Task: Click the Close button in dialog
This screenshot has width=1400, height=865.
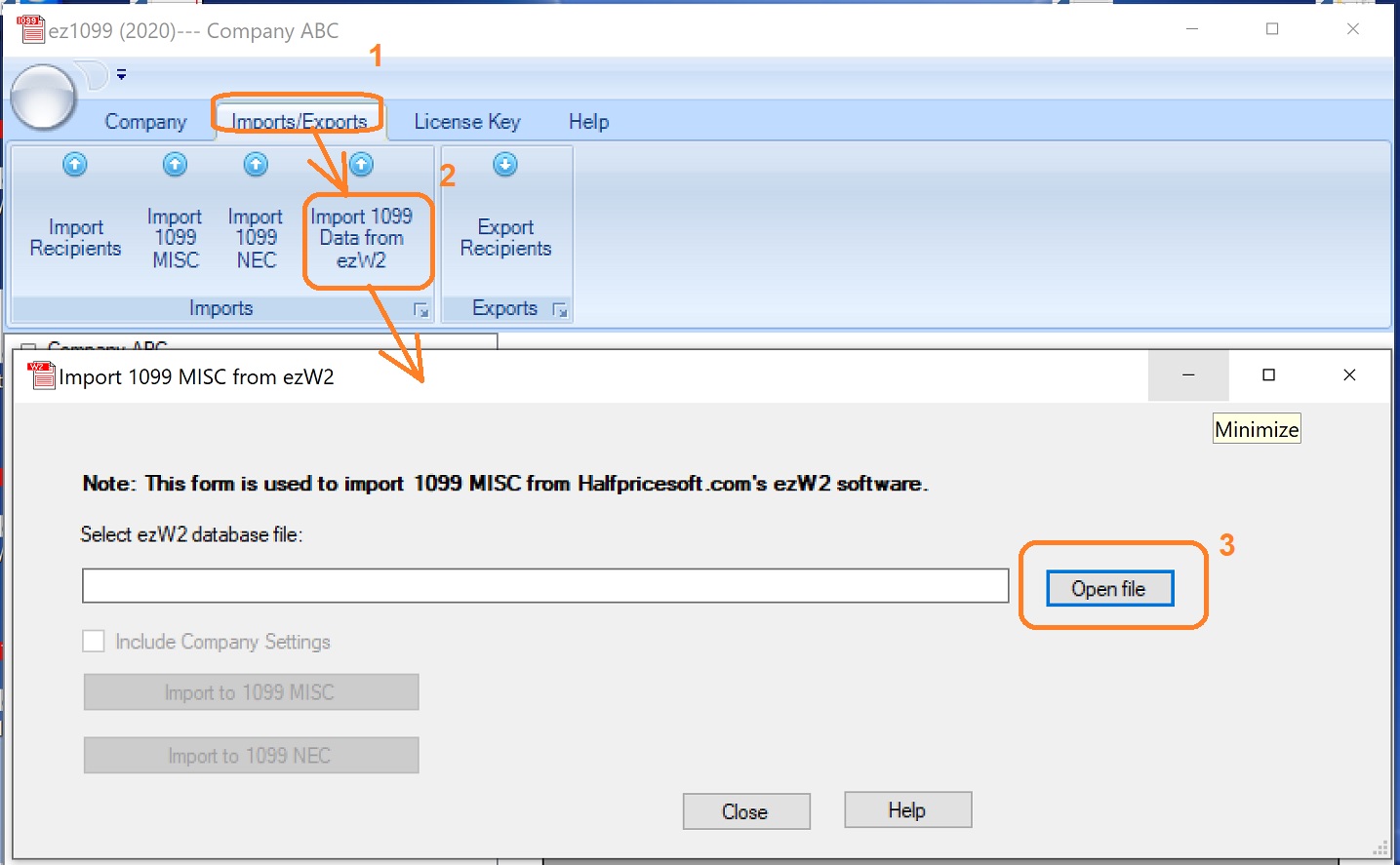Action: coord(745,811)
